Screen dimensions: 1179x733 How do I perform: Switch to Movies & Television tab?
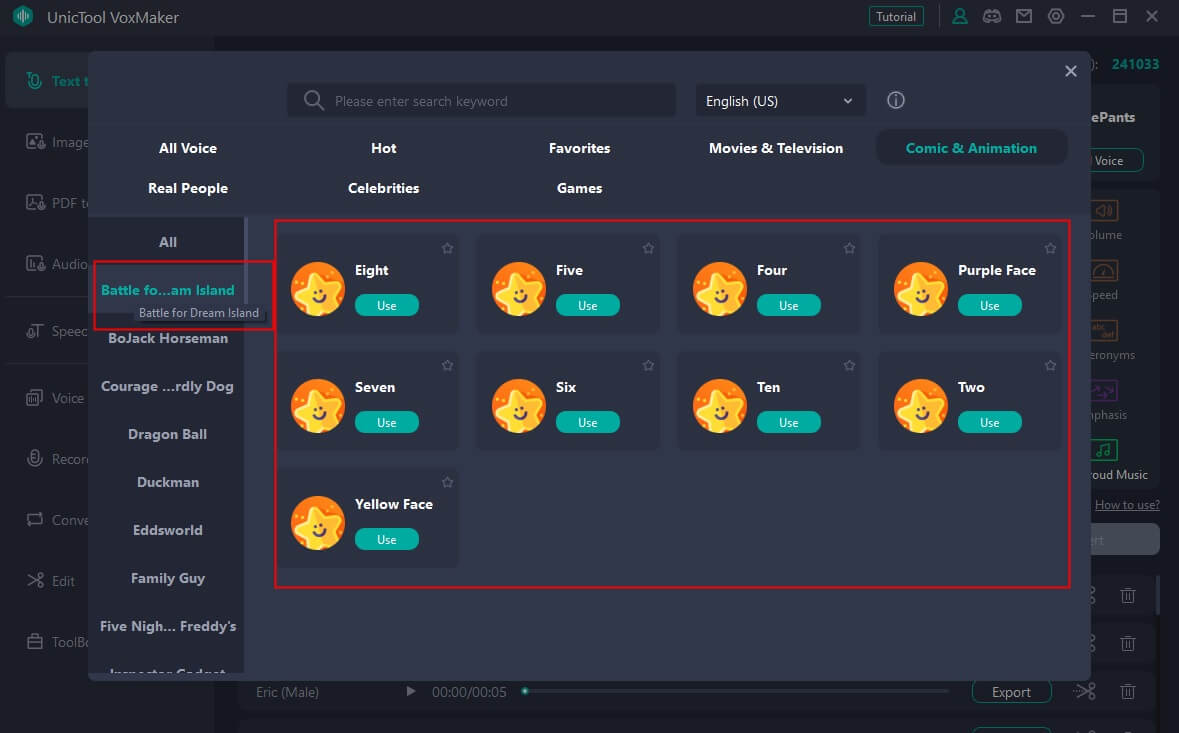776,148
